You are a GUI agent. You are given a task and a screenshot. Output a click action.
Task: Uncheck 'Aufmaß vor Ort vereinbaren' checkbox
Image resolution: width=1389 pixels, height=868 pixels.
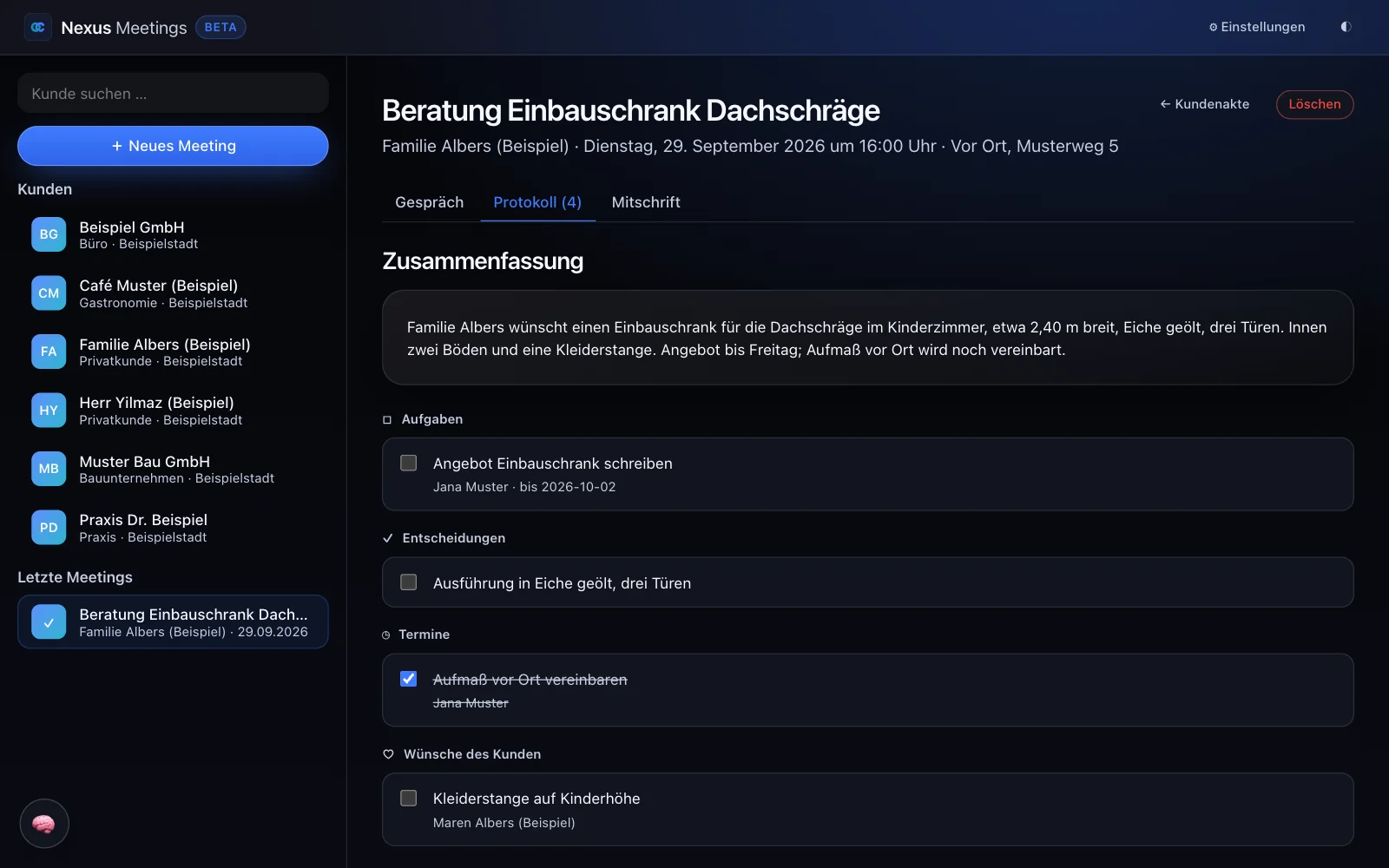(408, 679)
